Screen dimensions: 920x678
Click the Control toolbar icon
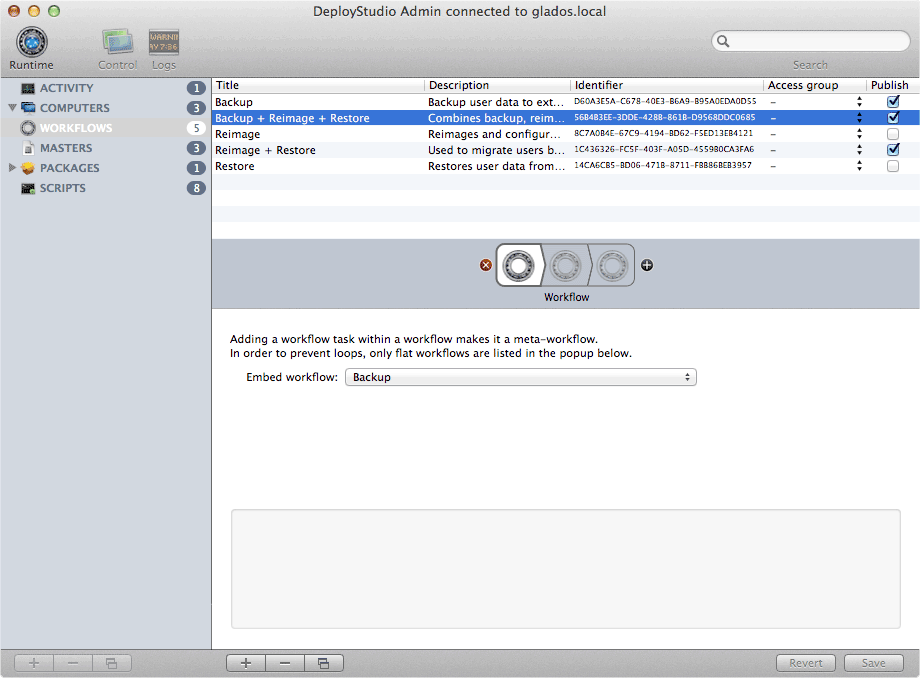117,44
